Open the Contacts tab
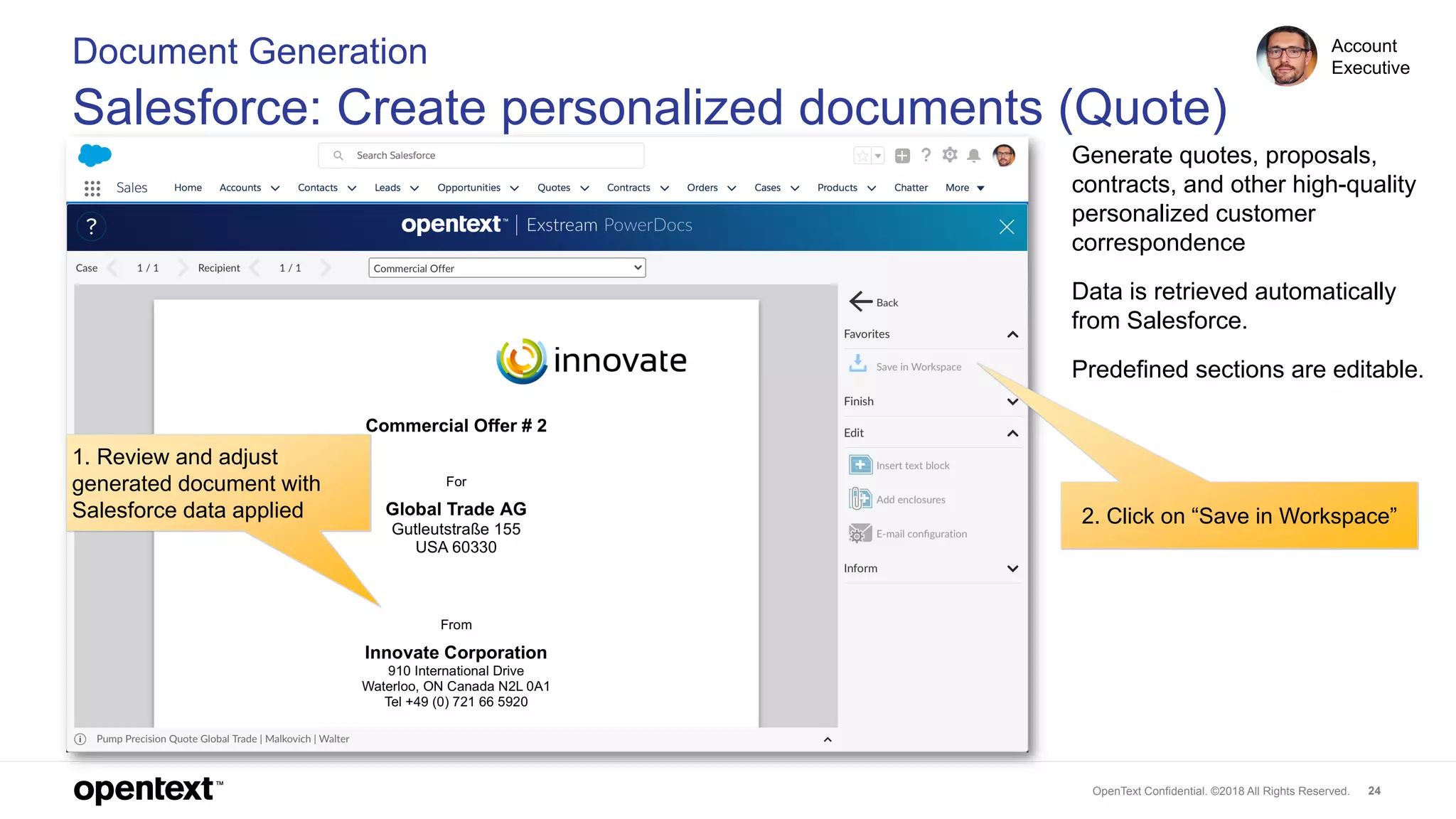The height and width of the screenshot is (819, 1456). coord(318,188)
